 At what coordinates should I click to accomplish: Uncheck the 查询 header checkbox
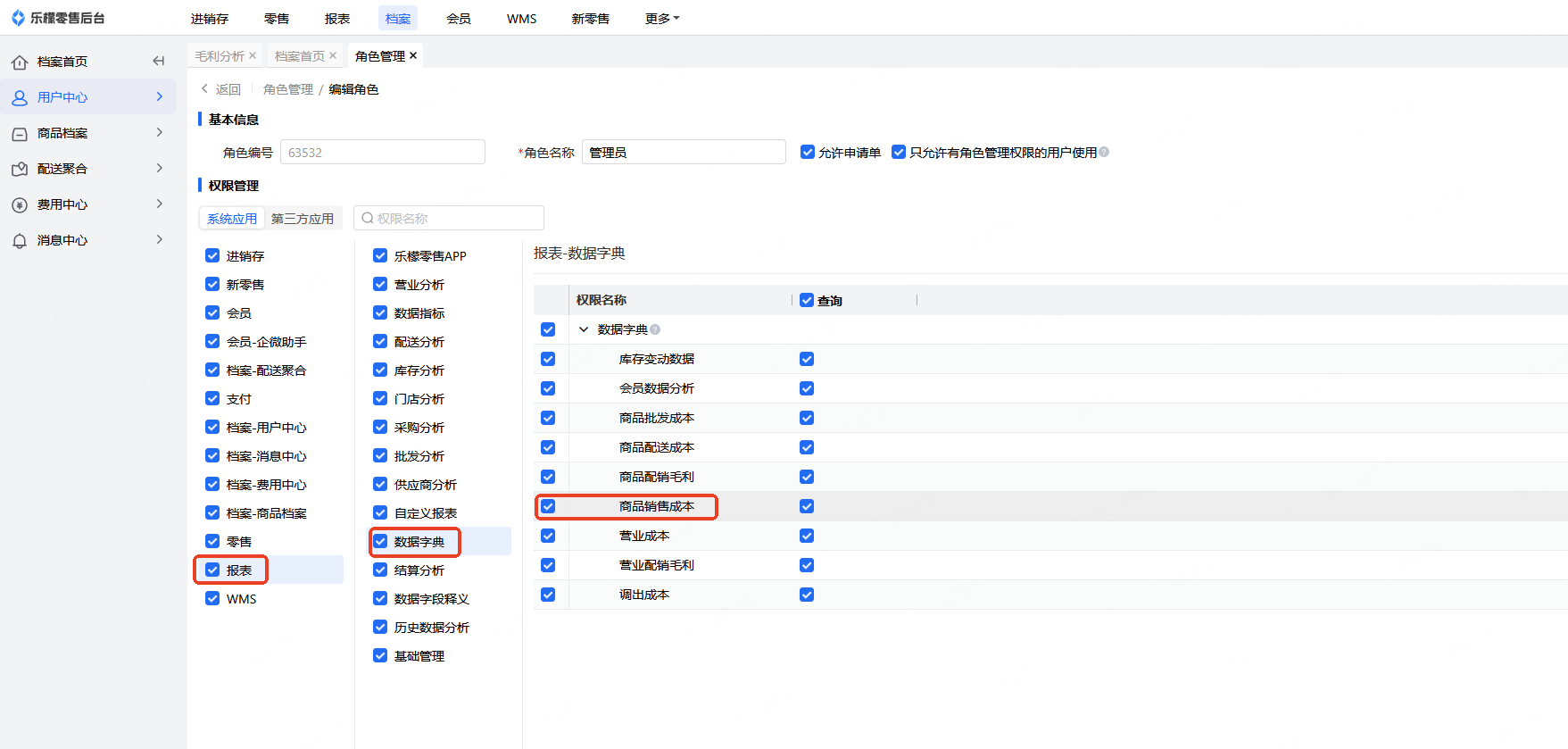(x=807, y=301)
